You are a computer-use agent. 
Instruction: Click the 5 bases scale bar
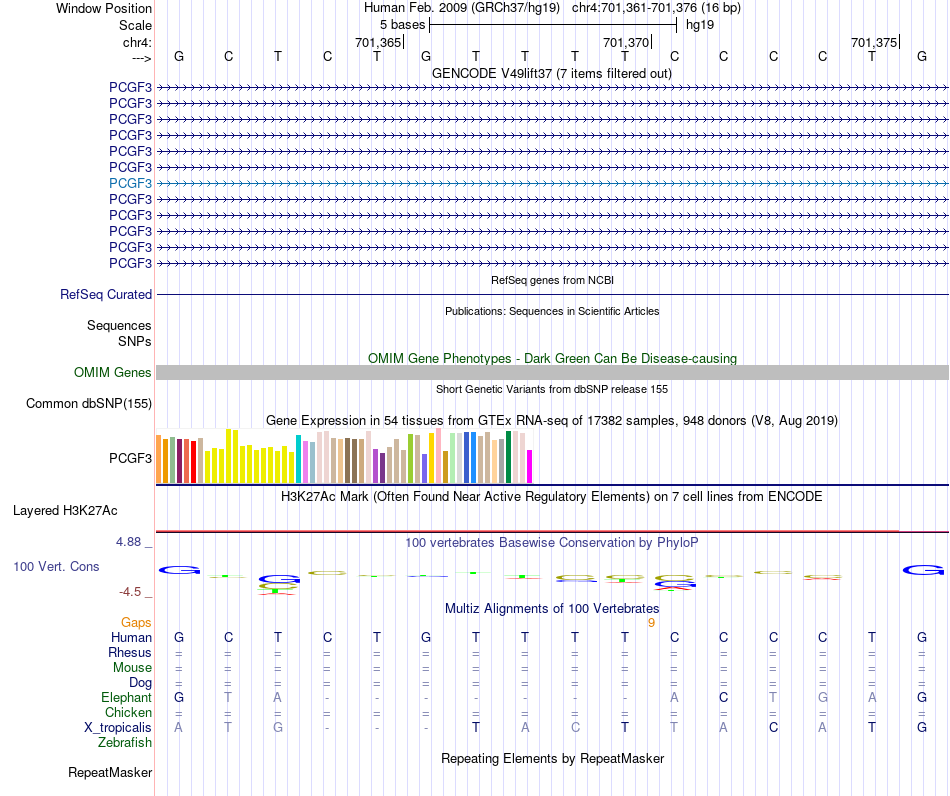coord(553,25)
